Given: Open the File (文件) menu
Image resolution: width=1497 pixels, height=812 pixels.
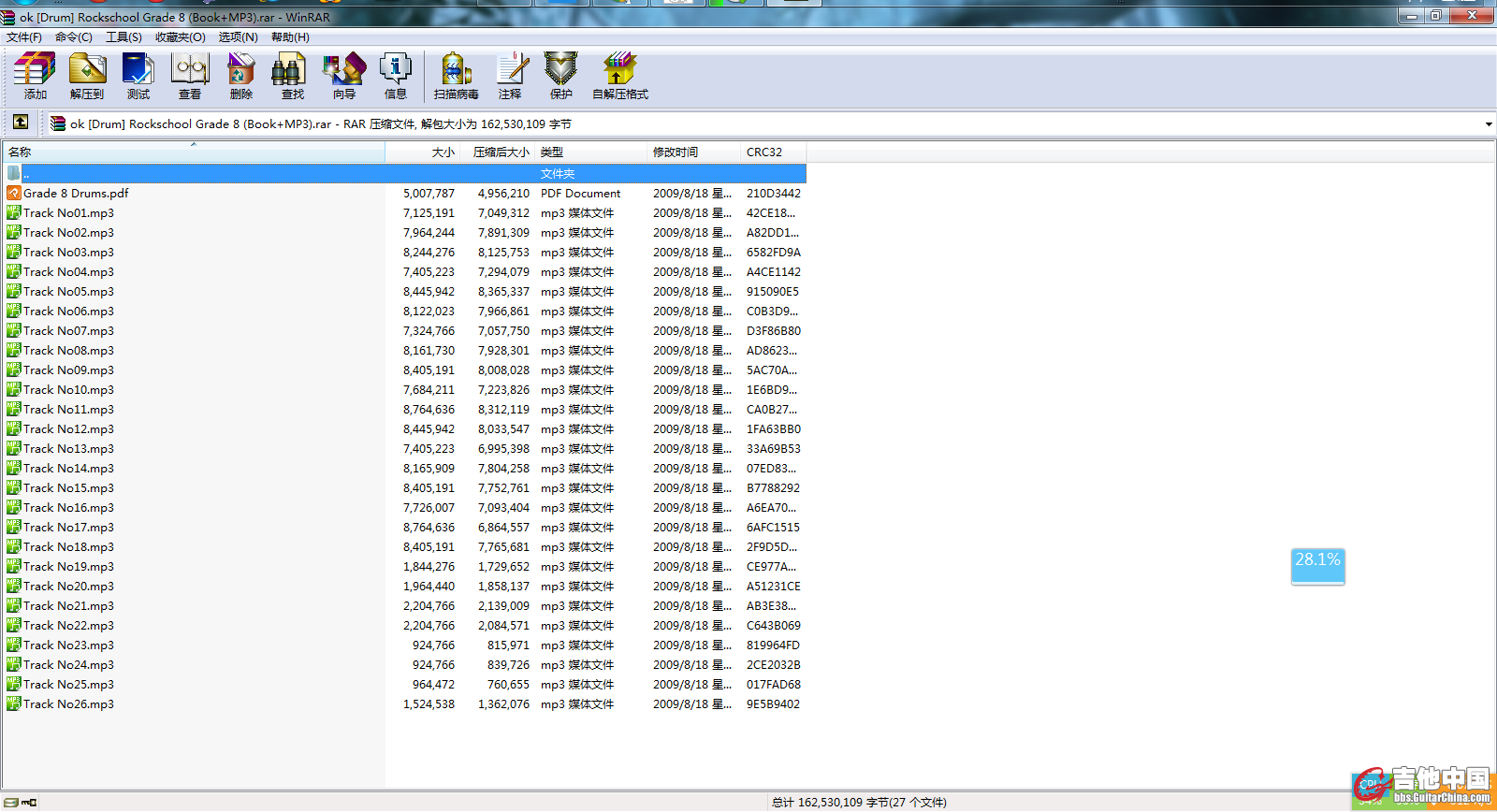Looking at the screenshot, I should point(24,37).
